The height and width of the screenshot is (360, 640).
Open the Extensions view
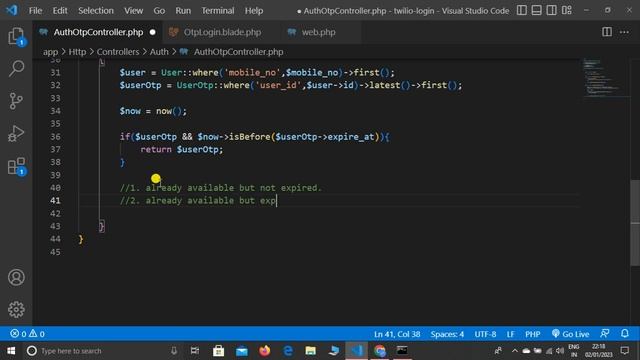click(16, 166)
